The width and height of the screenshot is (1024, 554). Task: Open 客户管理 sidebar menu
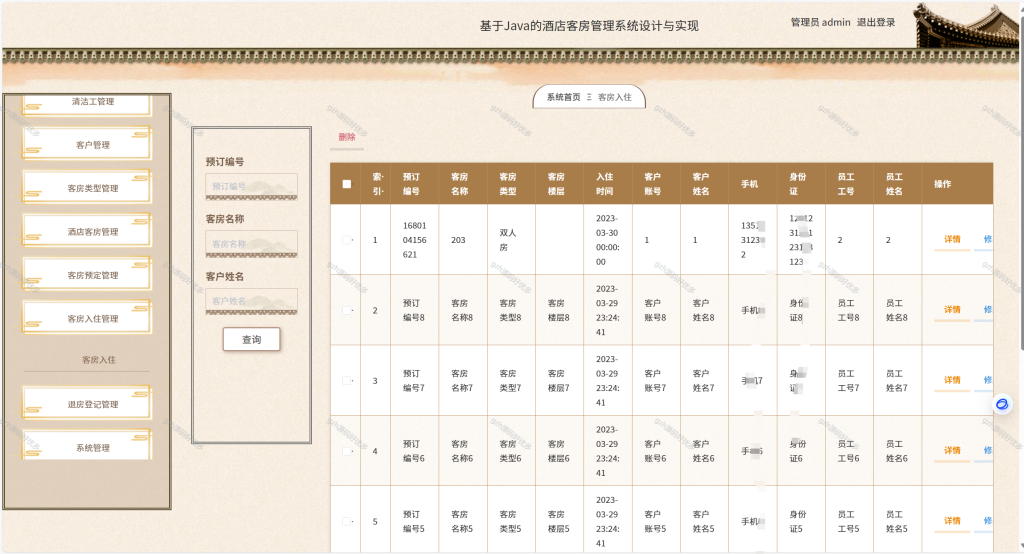pyautogui.click(x=87, y=144)
